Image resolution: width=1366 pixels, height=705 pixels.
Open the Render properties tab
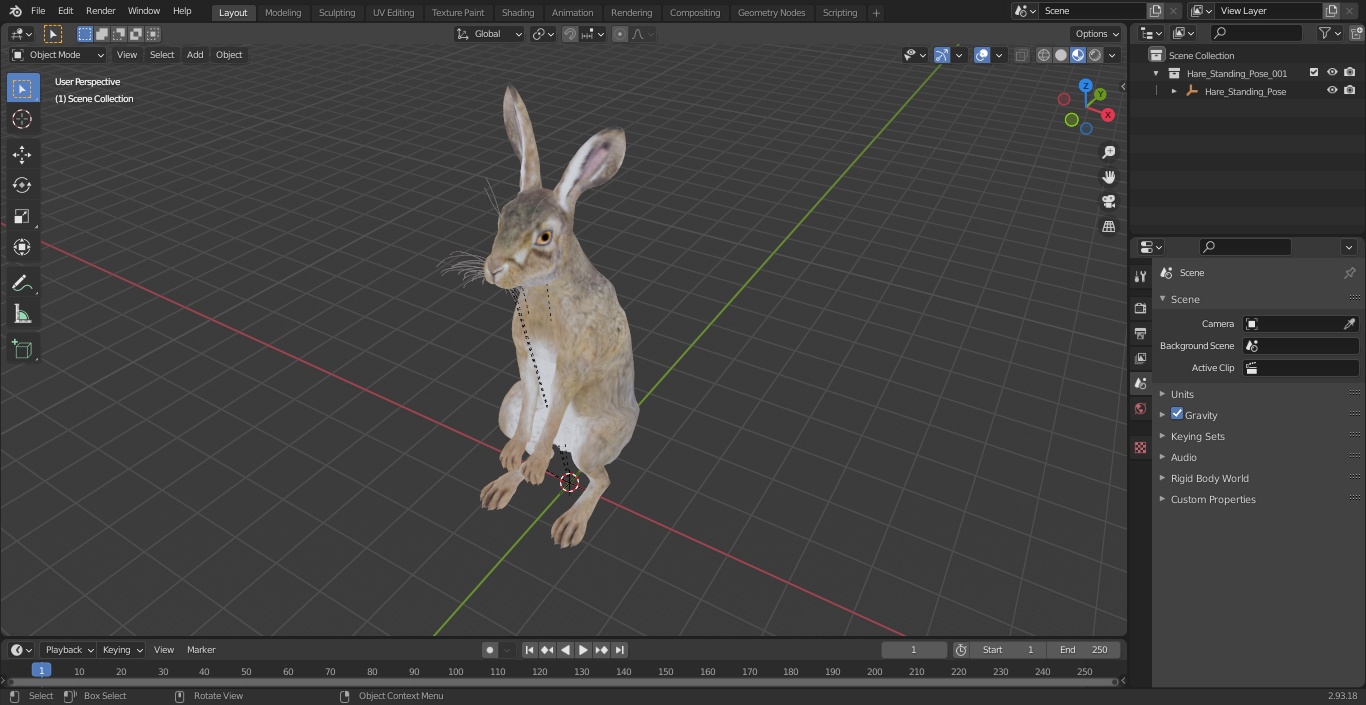click(1140, 308)
